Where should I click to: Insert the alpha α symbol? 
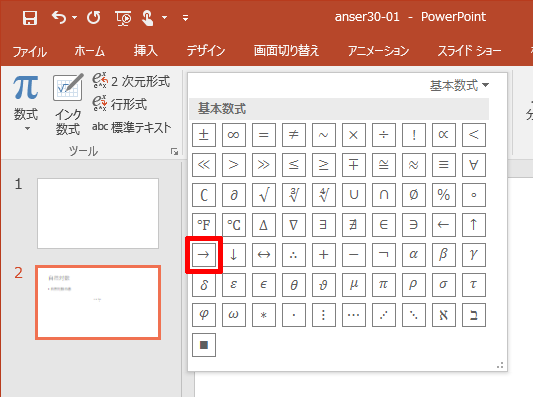[414, 255]
